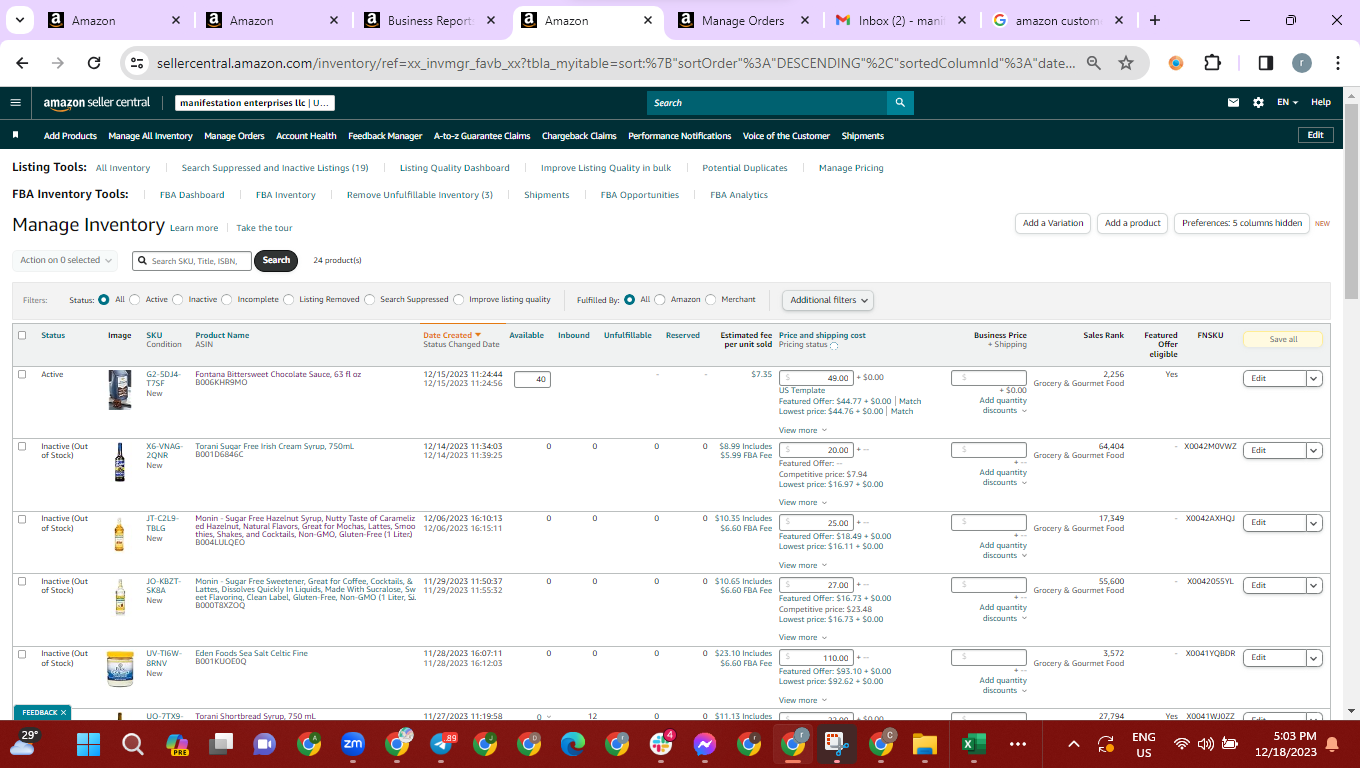Filter Fulfilled By Merchant

(711, 299)
